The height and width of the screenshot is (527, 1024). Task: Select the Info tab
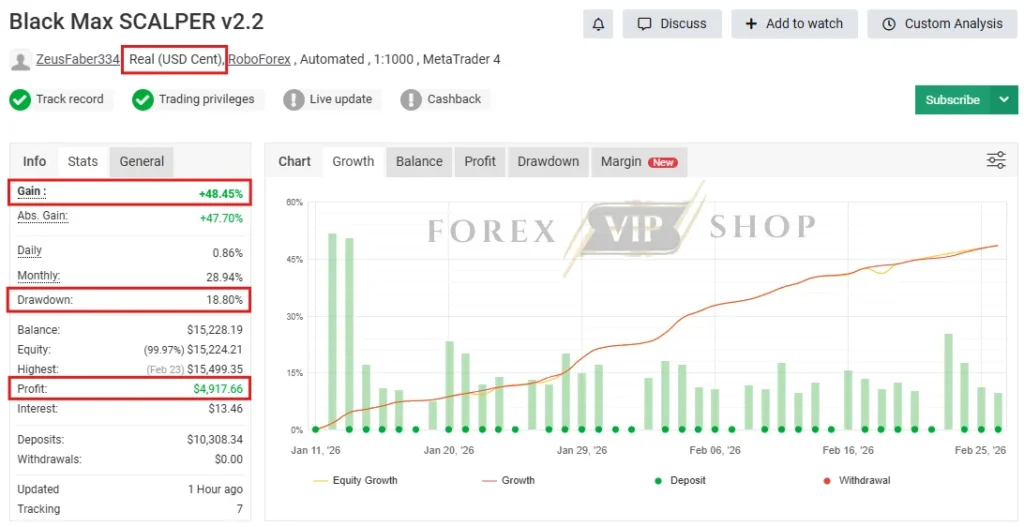click(35, 161)
